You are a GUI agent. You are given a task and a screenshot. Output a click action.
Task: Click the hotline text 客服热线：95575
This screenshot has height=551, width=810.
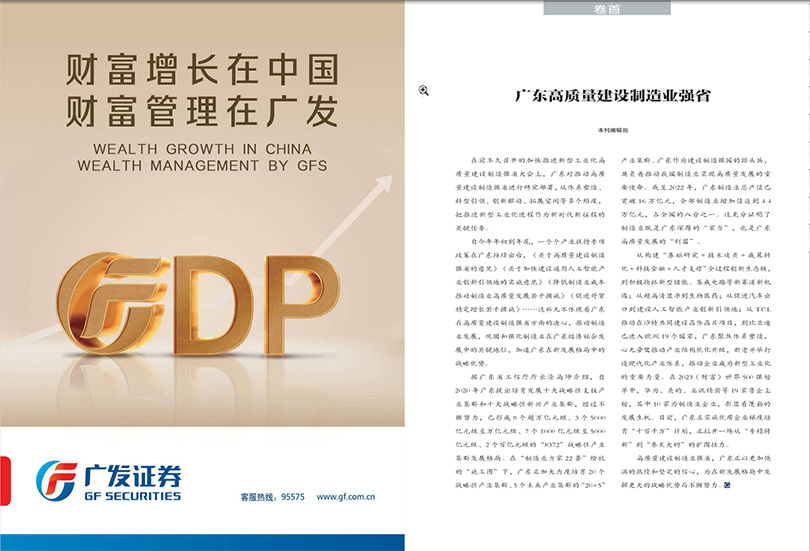272,497
